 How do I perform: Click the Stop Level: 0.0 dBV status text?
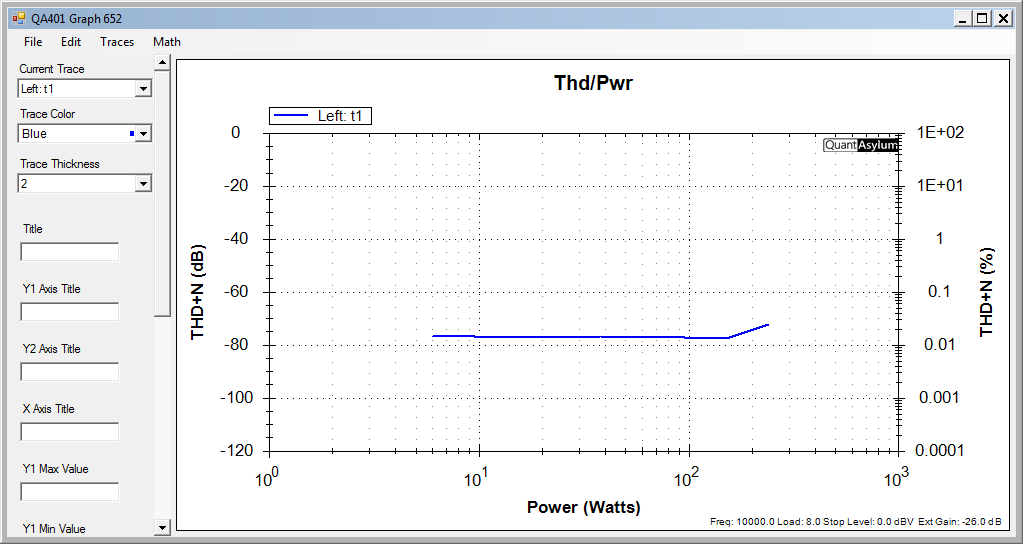pyautogui.click(x=868, y=522)
